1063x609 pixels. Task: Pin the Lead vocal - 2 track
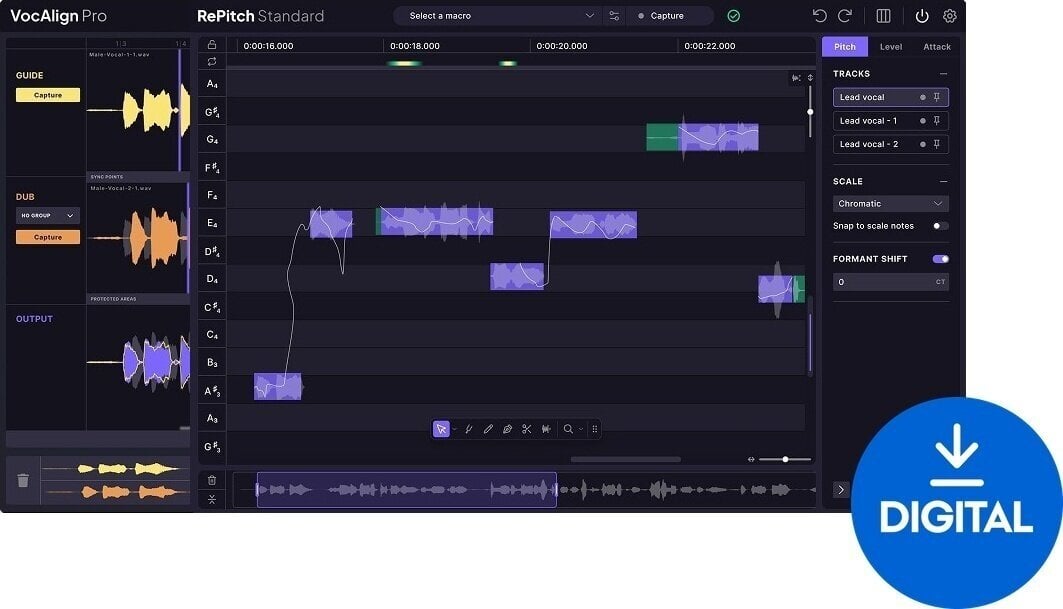(x=937, y=144)
